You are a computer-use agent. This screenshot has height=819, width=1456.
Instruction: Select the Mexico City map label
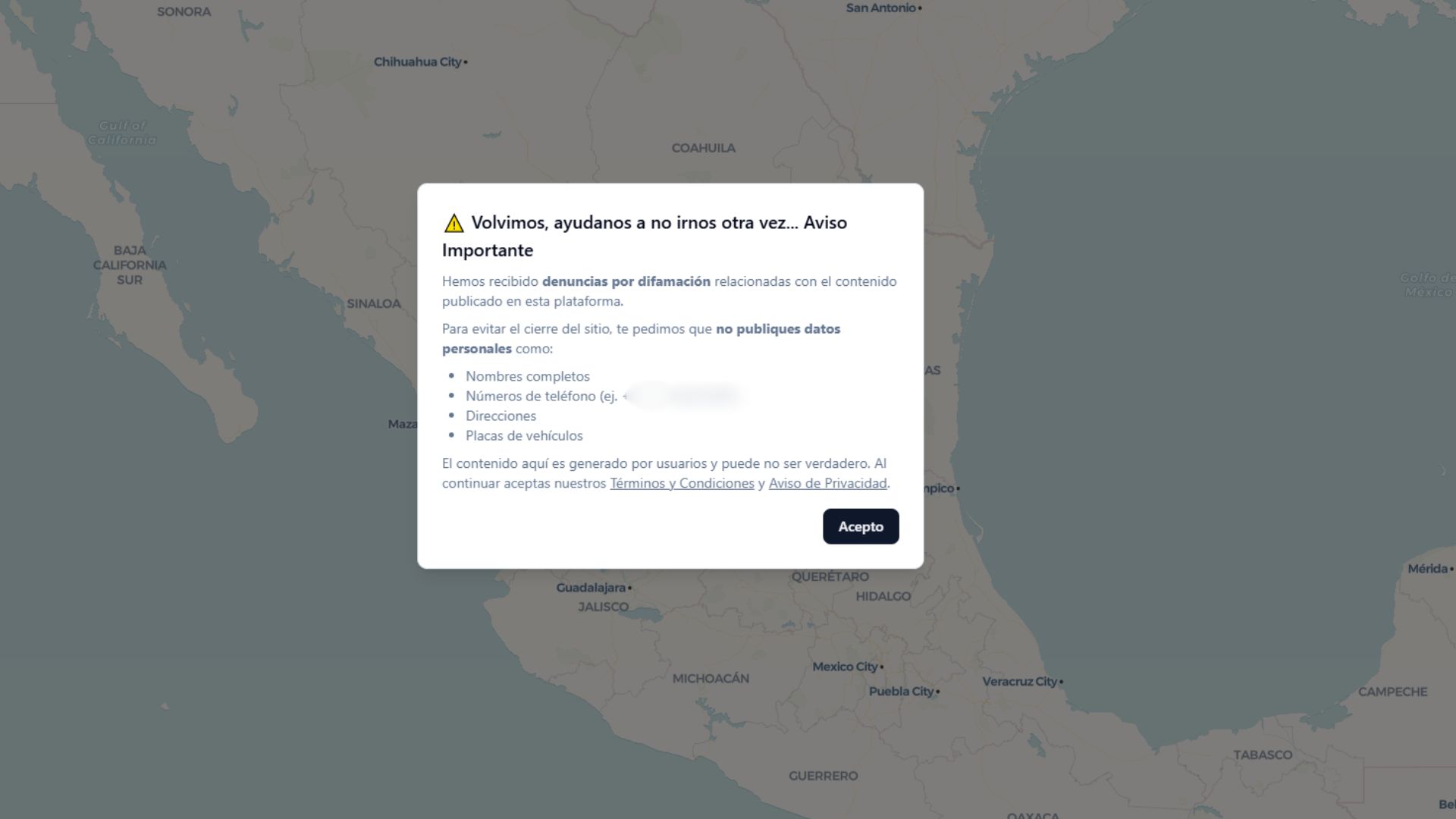(844, 667)
